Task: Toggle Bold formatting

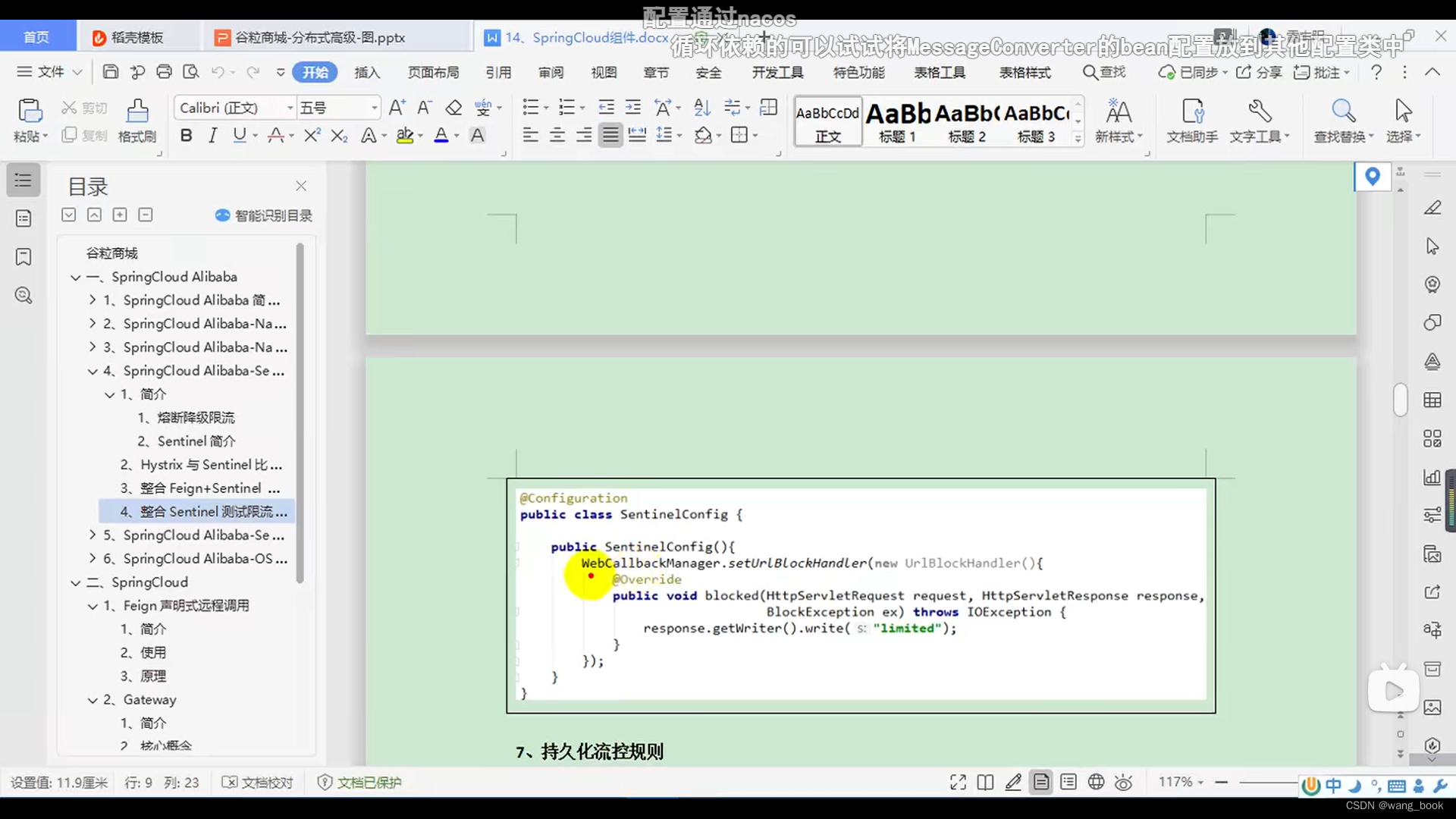Action: [186, 136]
